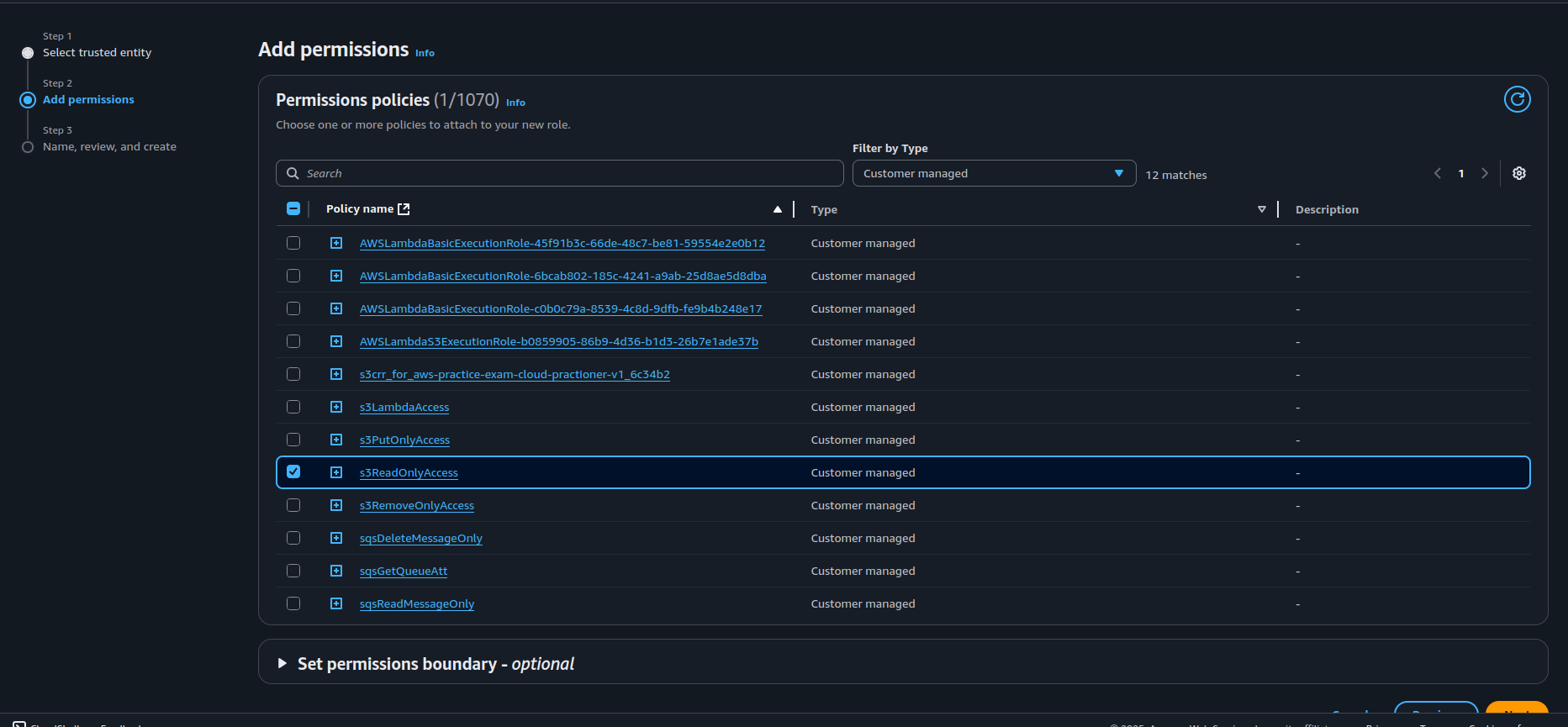Click the previous page arrow icon
Screen dimensions: 1568x727
1438,173
